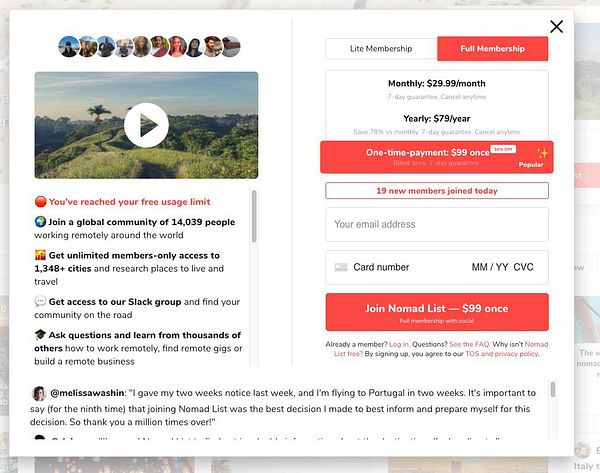The image size is (600, 473).
Task: Close the membership popup with the X
Action: pyautogui.click(x=556, y=27)
